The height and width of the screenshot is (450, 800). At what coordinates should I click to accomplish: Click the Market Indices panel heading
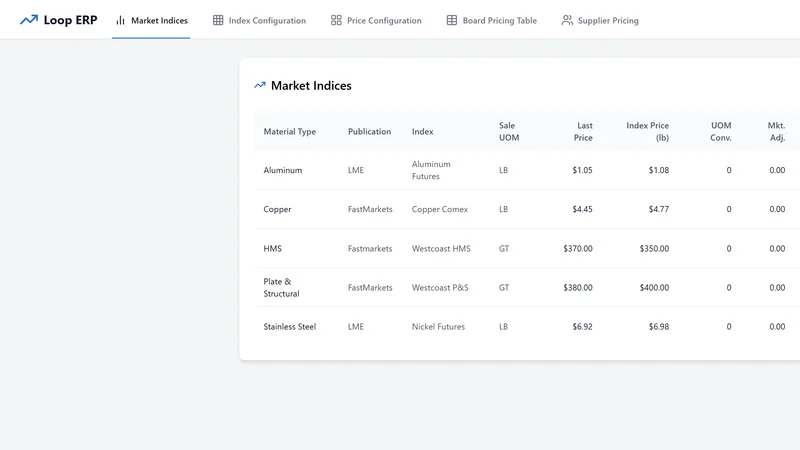pos(311,85)
